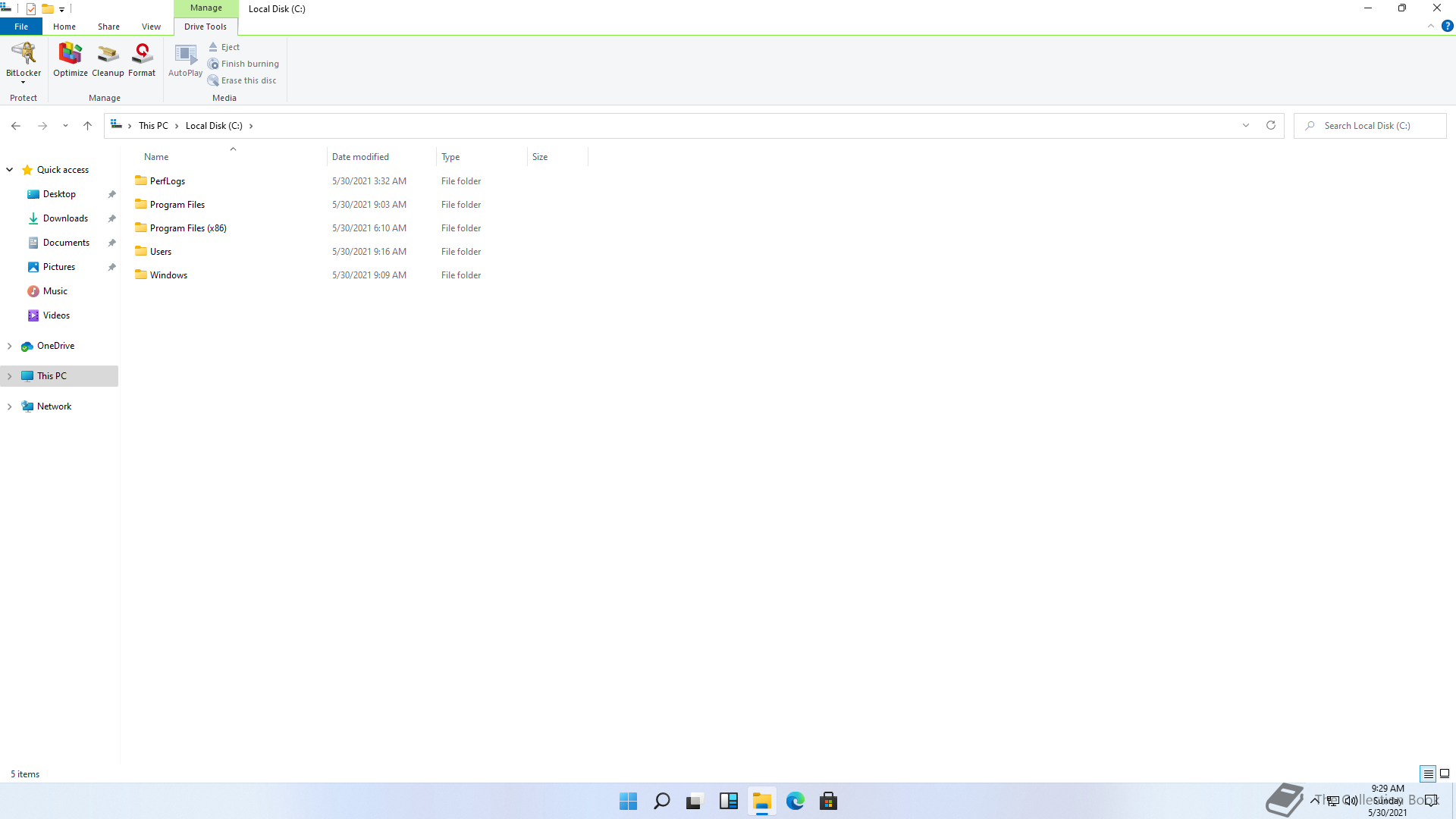Sort by the Date modified column header
Screen dimensions: 1456x819
tap(360, 157)
